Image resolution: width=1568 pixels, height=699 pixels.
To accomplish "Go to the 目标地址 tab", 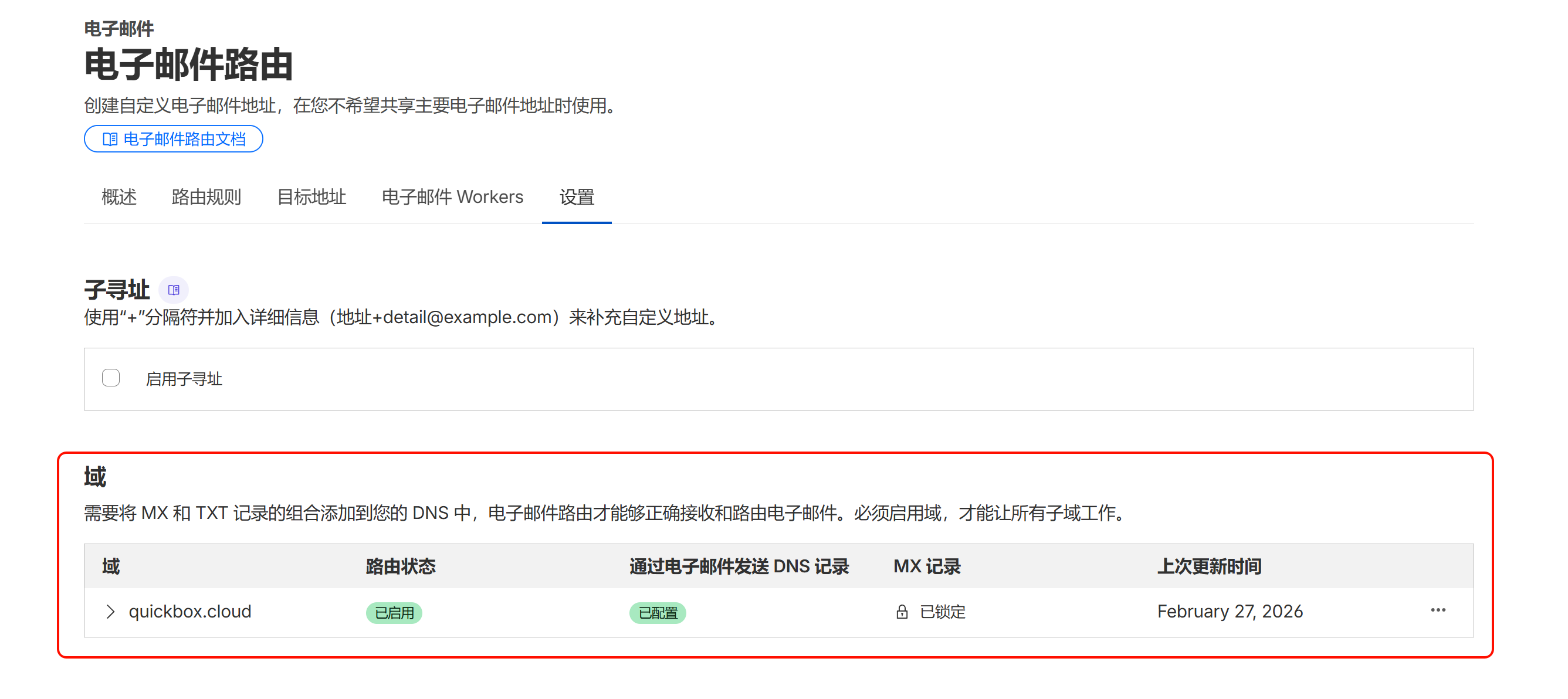I will click(x=311, y=197).
